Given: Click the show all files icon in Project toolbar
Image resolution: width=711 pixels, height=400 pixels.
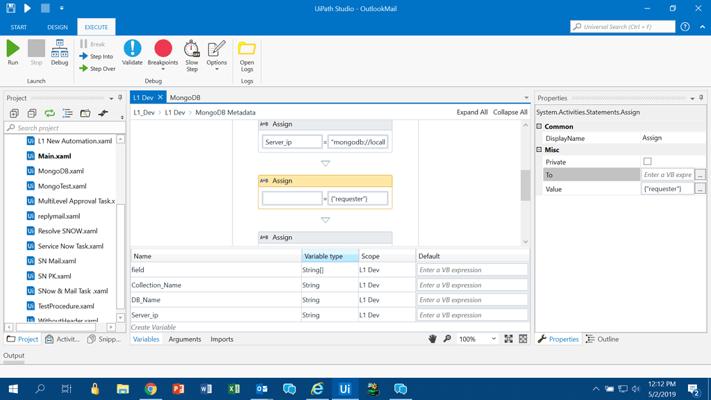Looking at the screenshot, I should (x=68, y=113).
